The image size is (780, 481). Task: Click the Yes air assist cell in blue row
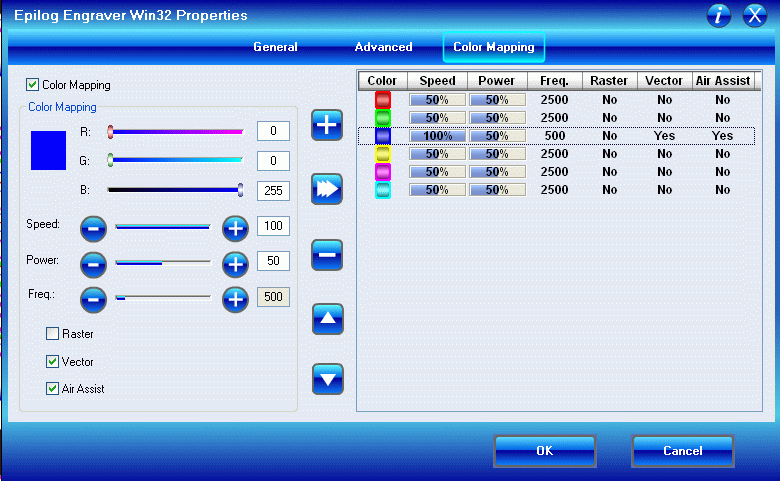click(x=722, y=136)
